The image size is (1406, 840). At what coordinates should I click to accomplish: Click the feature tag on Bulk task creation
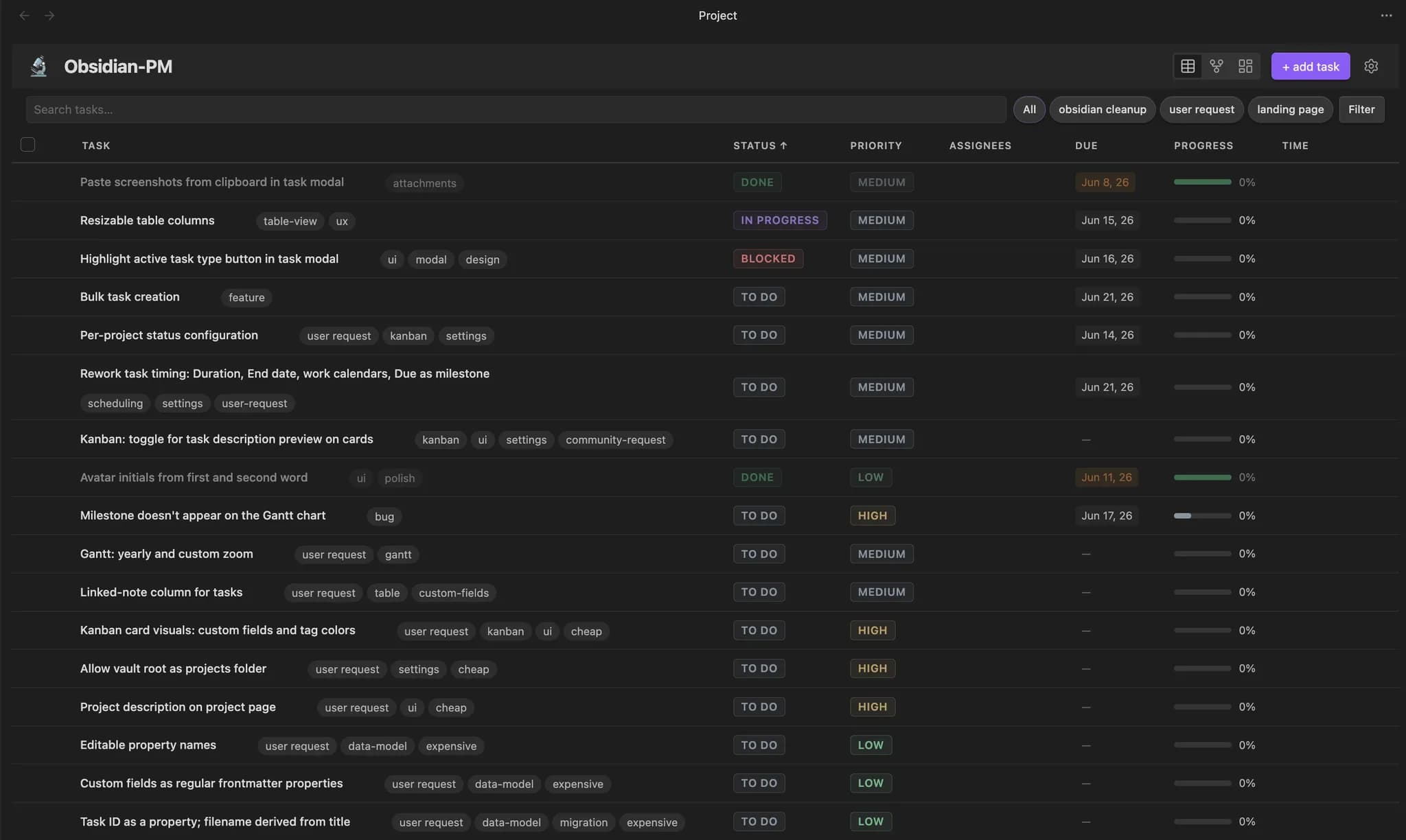(x=246, y=298)
